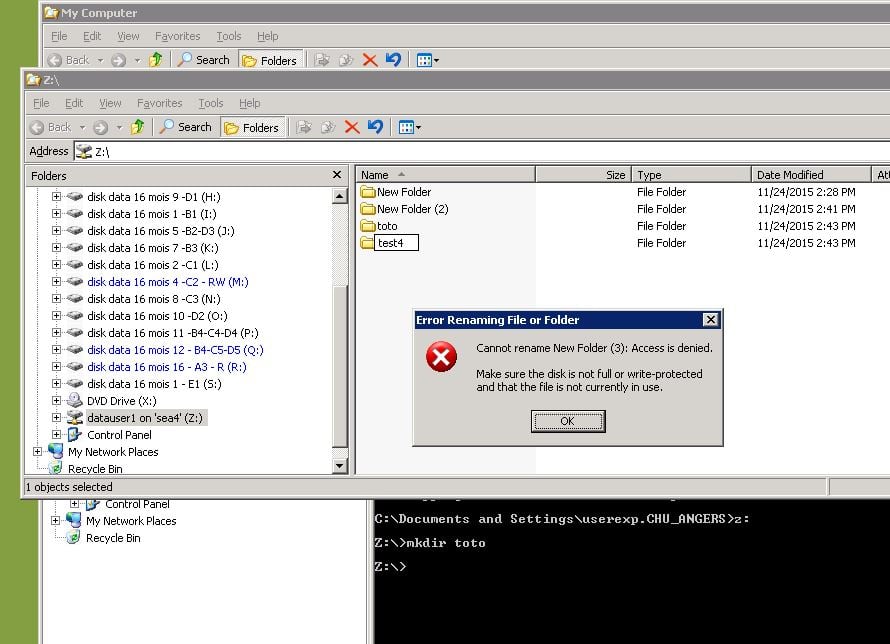Click Back in the Z:\ window toolbar
890x644 pixels.
51,127
